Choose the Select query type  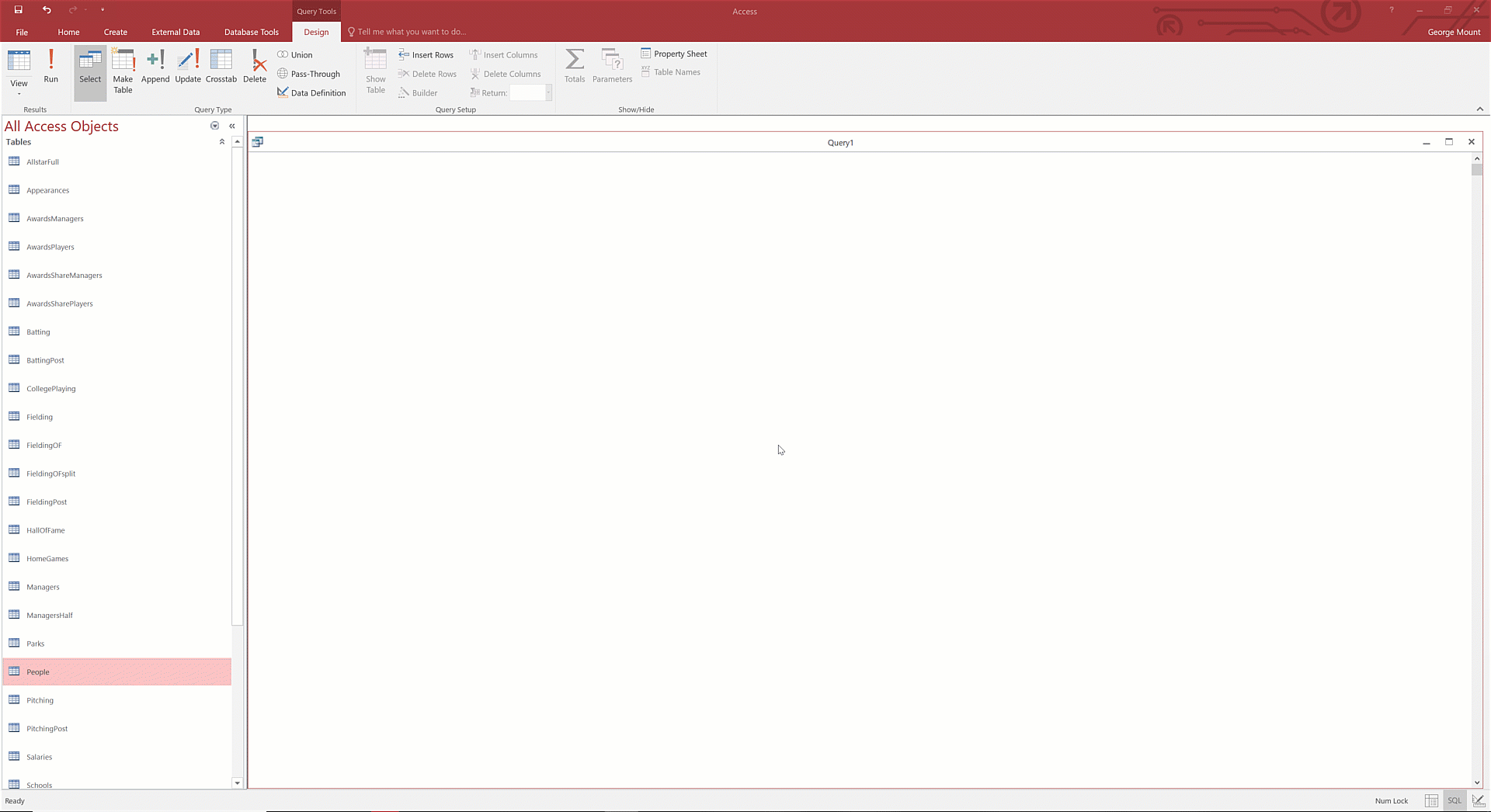pyautogui.click(x=90, y=73)
